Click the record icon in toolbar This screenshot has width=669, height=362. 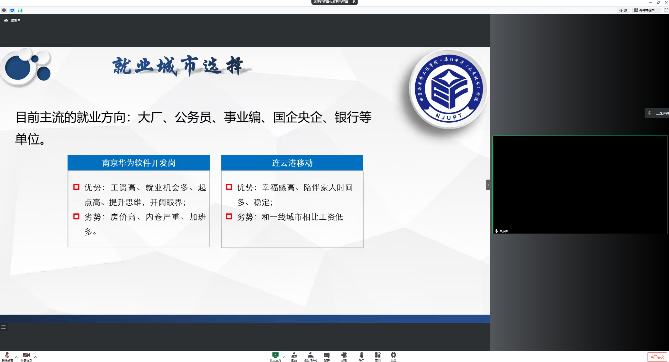[x=344, y=356]
